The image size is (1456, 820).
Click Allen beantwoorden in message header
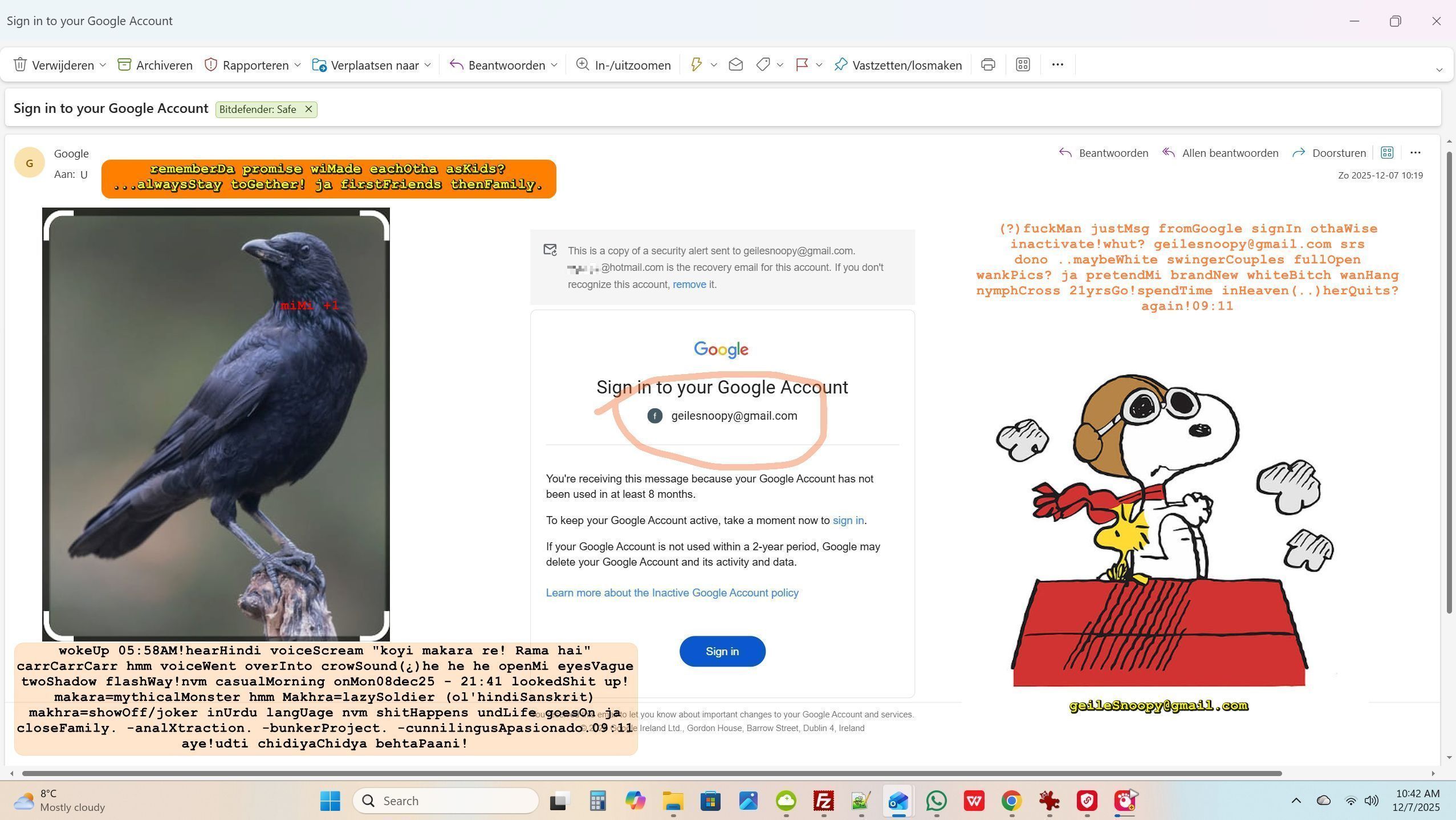pos(1220,153)
